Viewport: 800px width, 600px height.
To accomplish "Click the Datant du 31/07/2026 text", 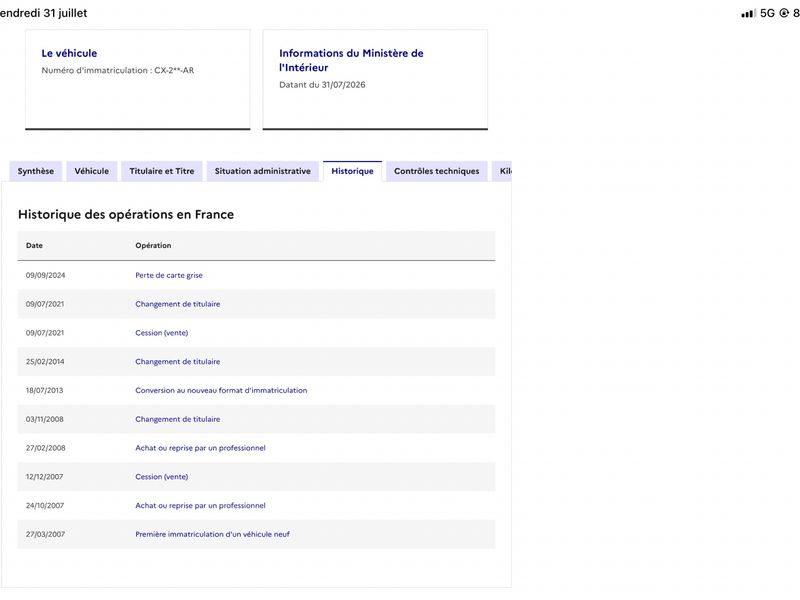I will click(322, 85).
